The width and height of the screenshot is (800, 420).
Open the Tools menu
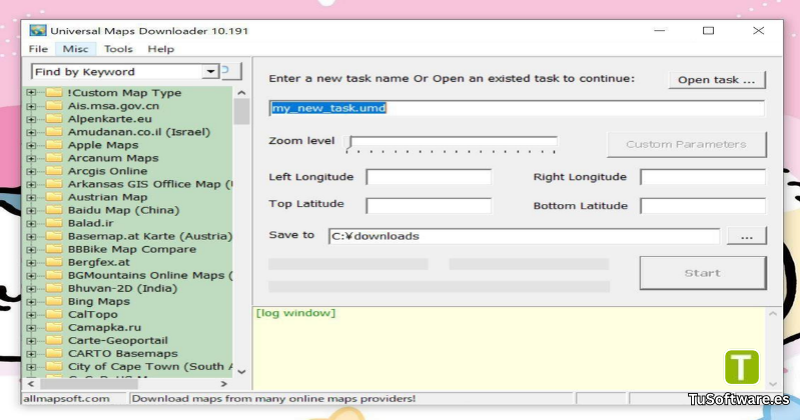118,49
